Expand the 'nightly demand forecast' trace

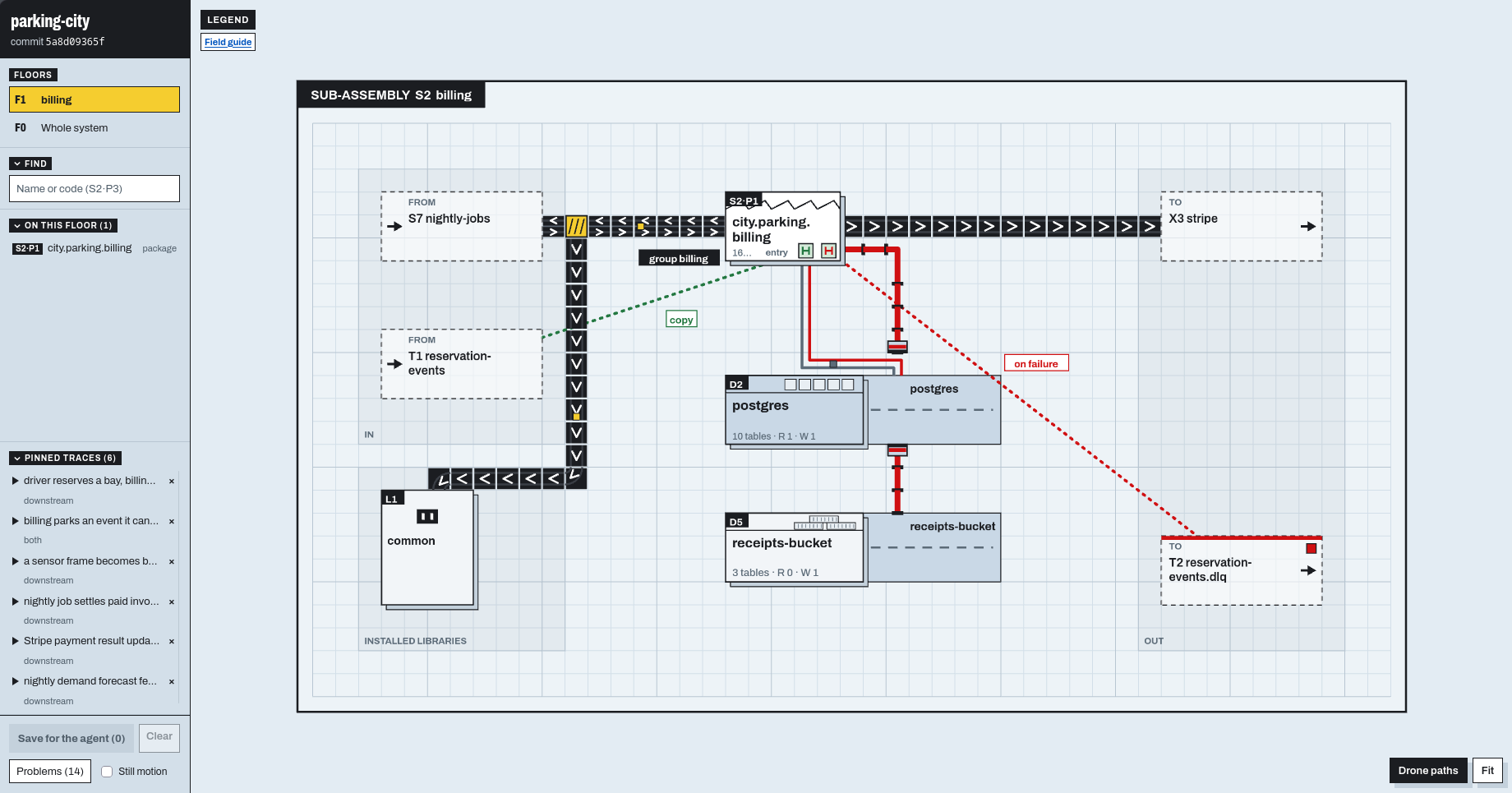coord(16,681)
